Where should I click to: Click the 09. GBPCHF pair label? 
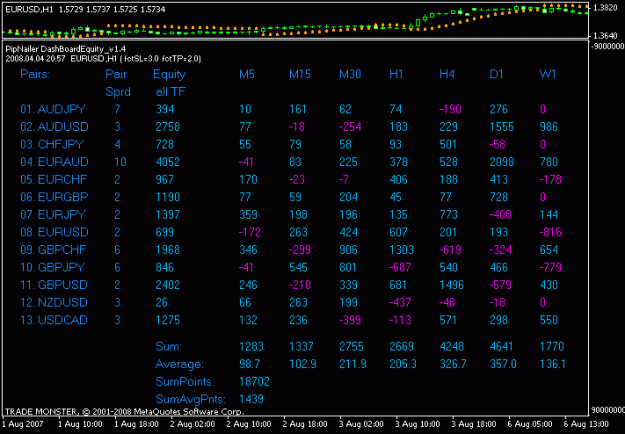point(53,249)
